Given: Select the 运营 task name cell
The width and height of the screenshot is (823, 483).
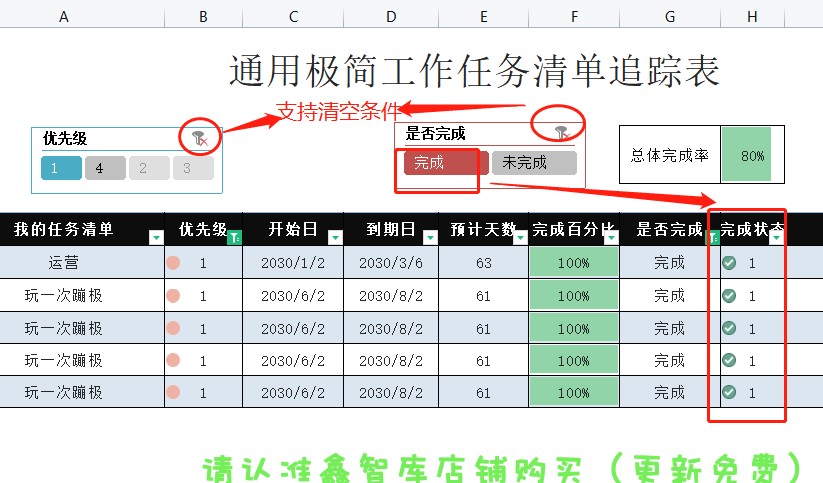Looking at the screenshot, I should (x=82, y=262).
